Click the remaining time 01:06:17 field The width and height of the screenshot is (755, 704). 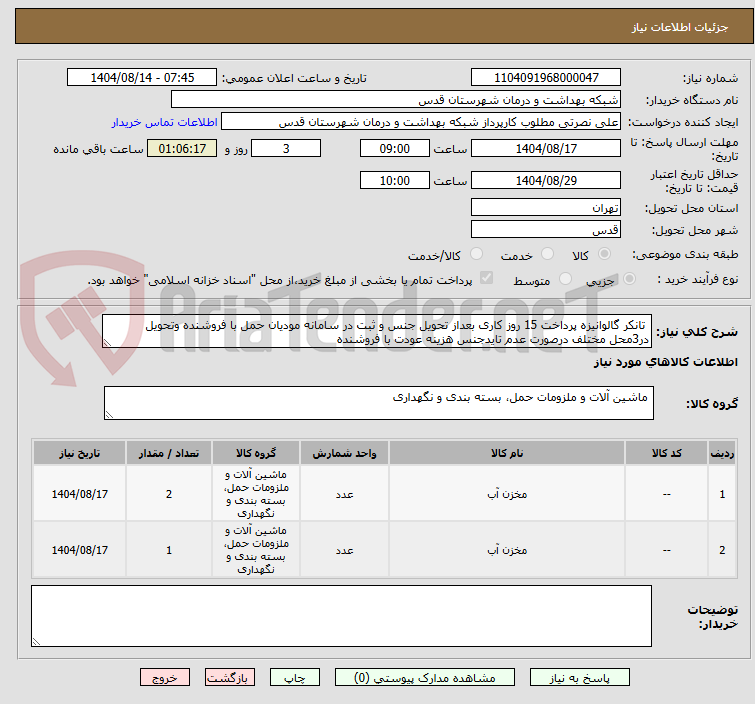click(182, 148)
